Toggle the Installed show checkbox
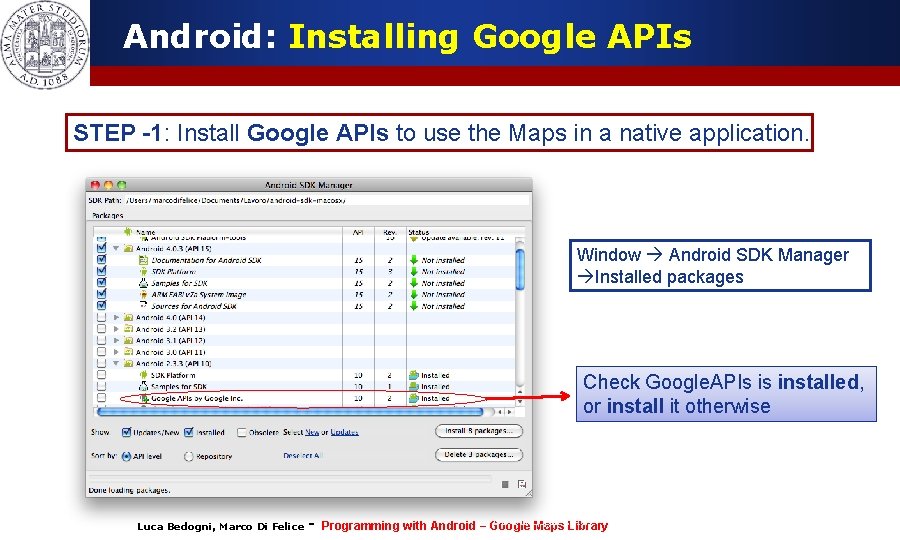The height and width of the screenshot is (540, 900). [189, 432]
